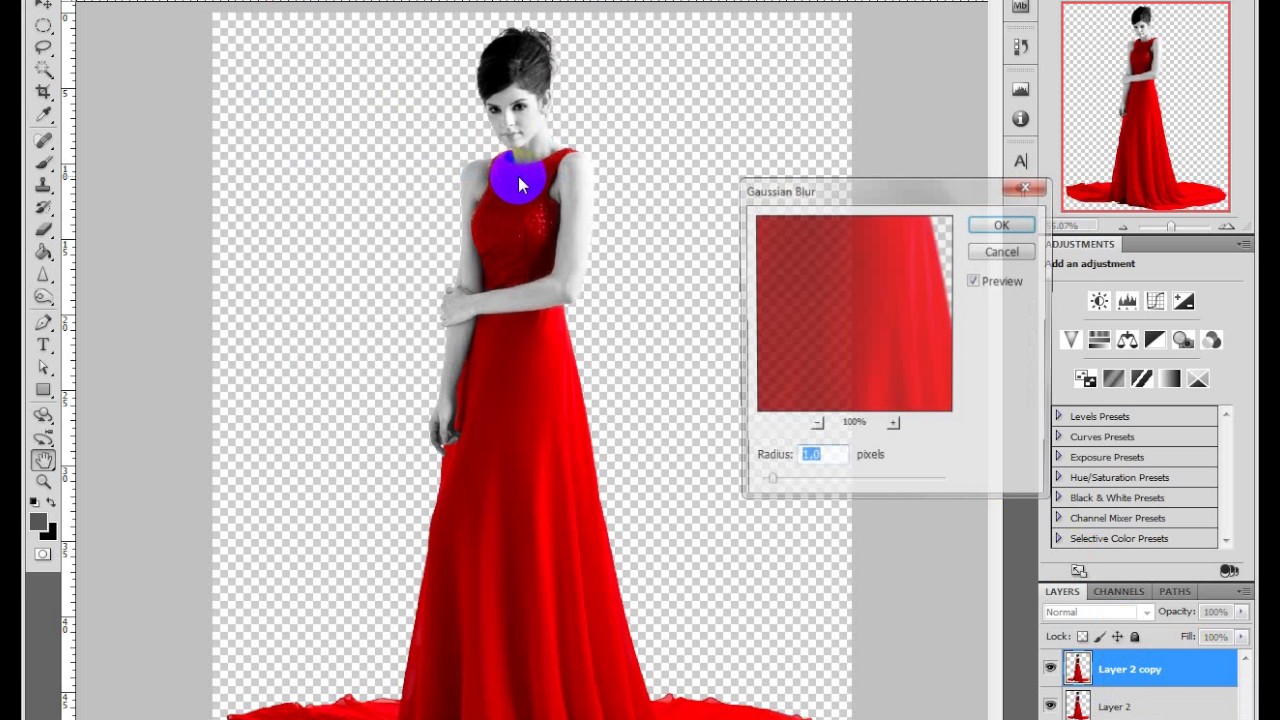Viewport: 1280px width, 720px height.
Task: Select the Rectangle shape tool
Action: click(43, 389)
